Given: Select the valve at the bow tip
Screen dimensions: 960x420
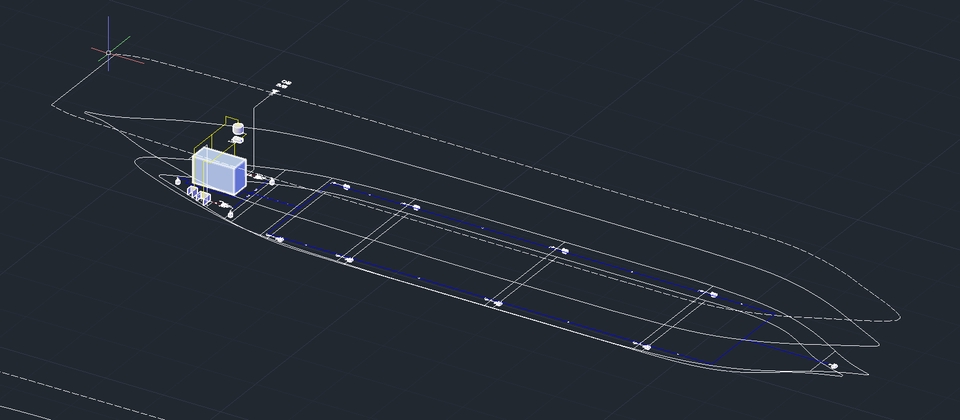Looking at the screenshot, I should pyautogui.click(x=833, y=366).
